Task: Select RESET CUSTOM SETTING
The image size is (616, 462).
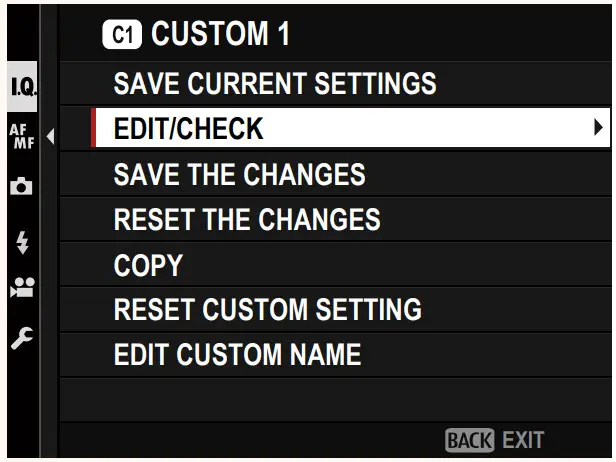Action: [267, 310]
